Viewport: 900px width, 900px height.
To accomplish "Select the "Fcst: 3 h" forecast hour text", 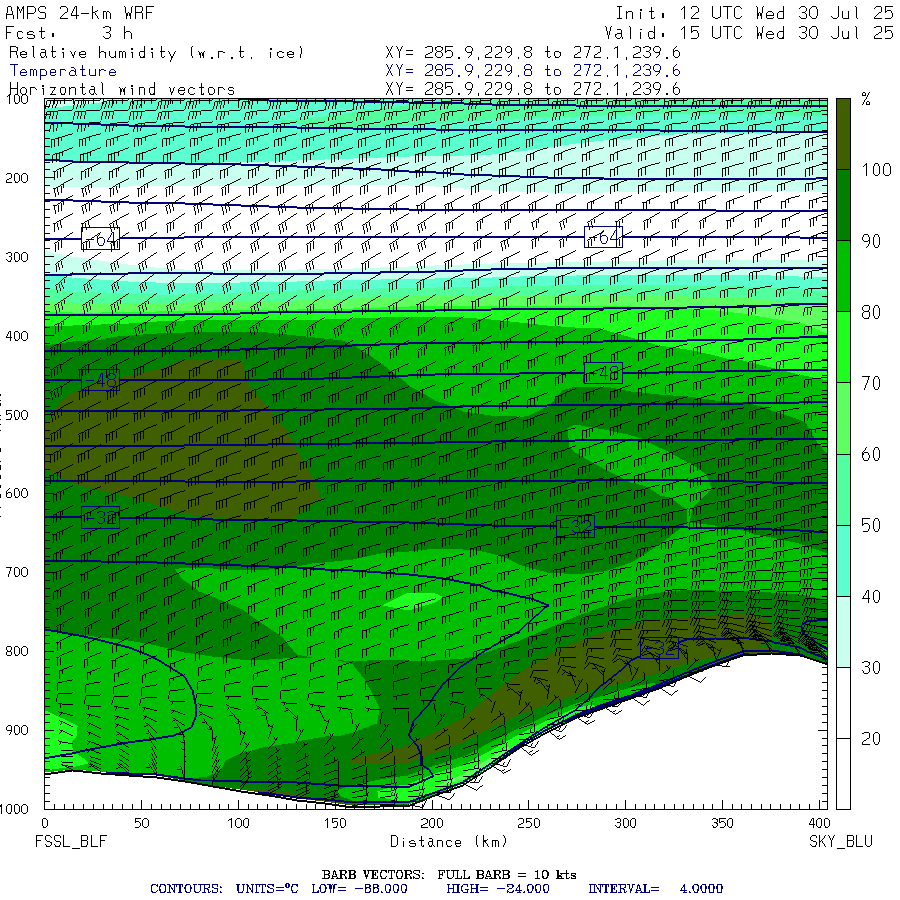I will click(69, 33).
